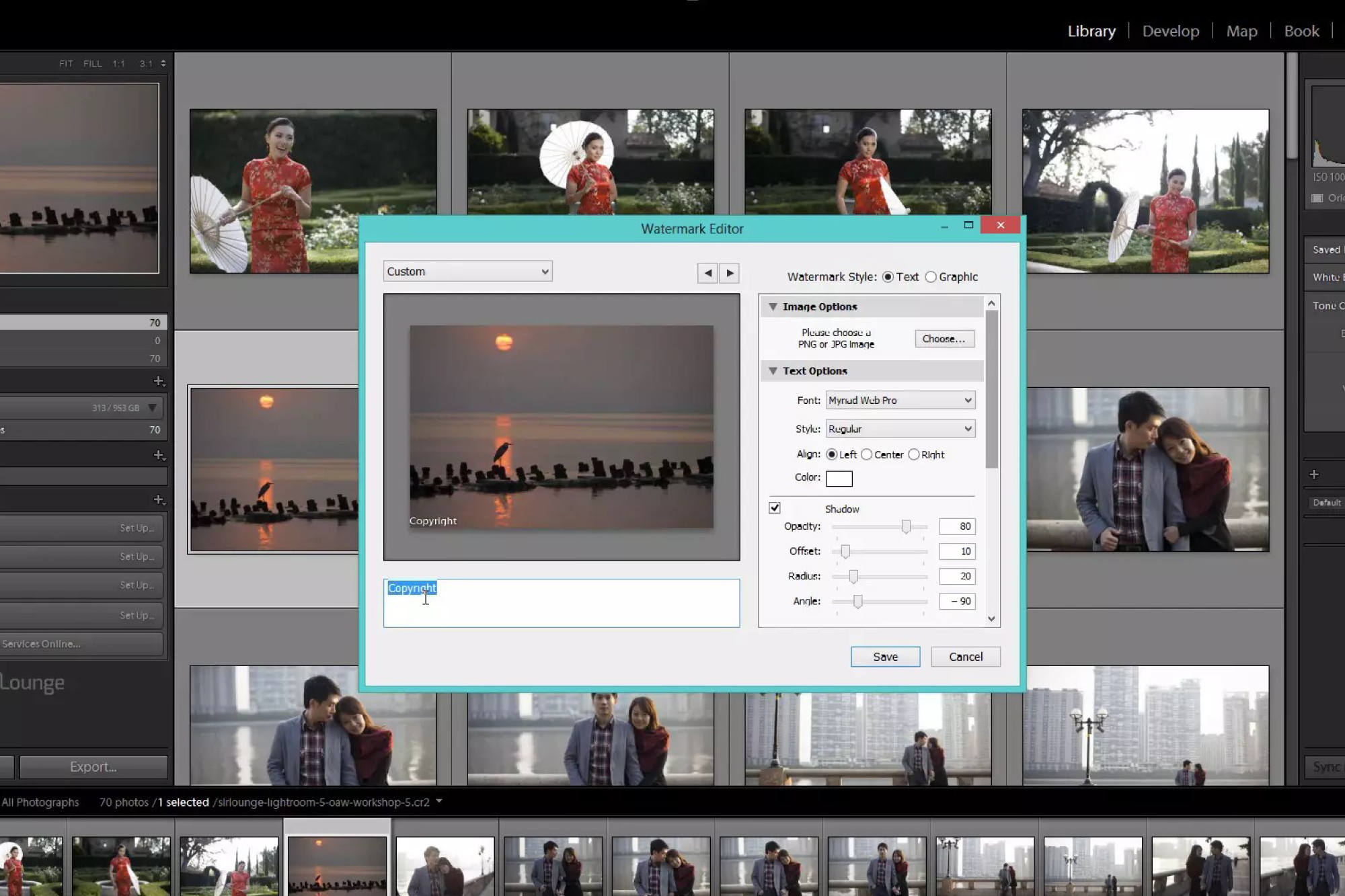Switch watermark style to Graphic

click(931, 276)
